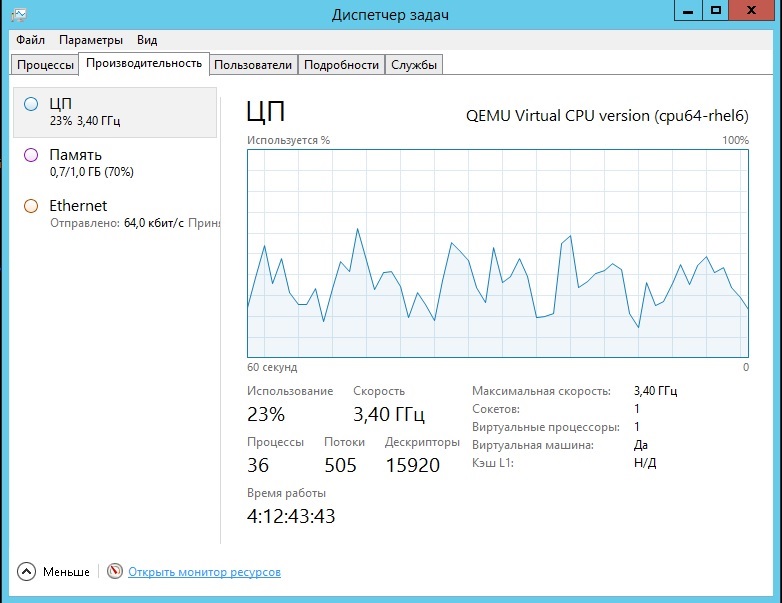Click the Виртуальные процессоры label
The image size is (782, 603).
pos(546,427)
